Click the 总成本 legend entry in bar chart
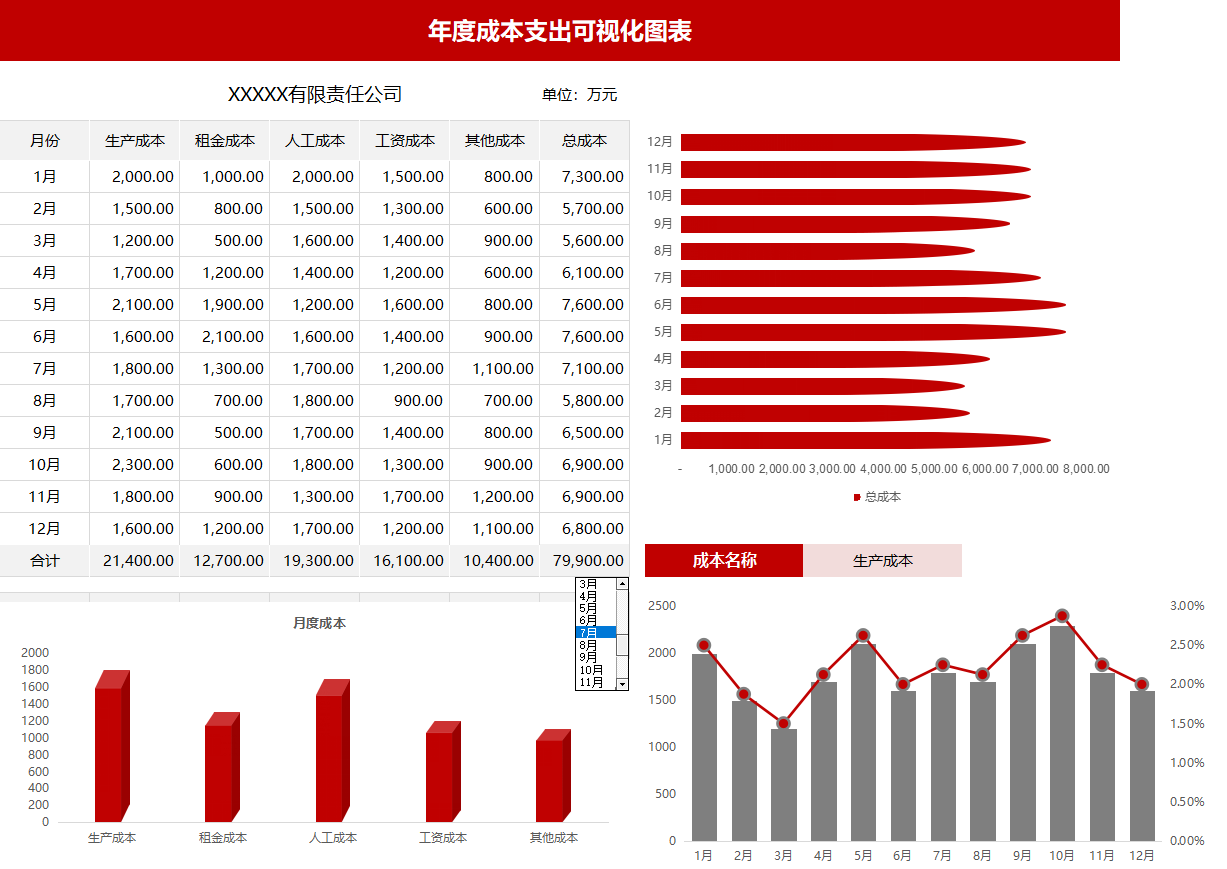 [877, 497]
